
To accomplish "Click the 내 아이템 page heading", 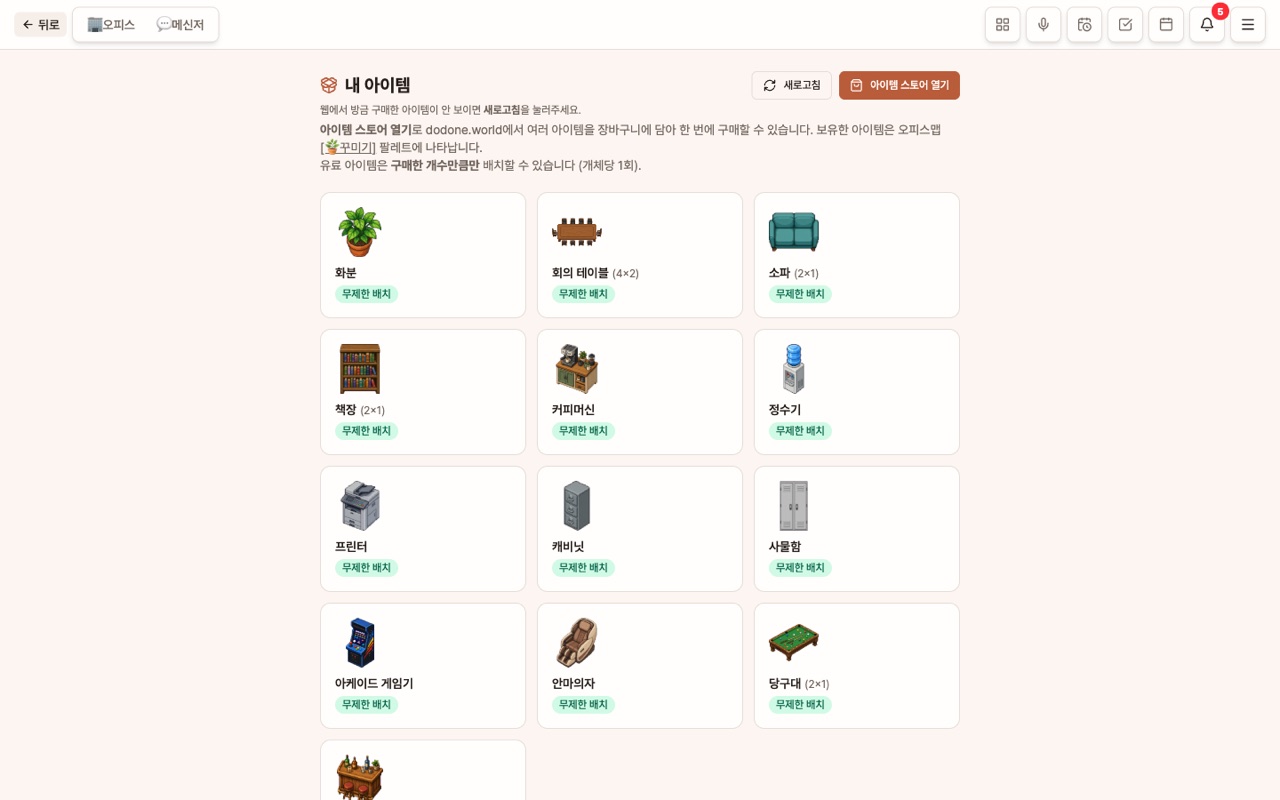I will pos(378,85).
